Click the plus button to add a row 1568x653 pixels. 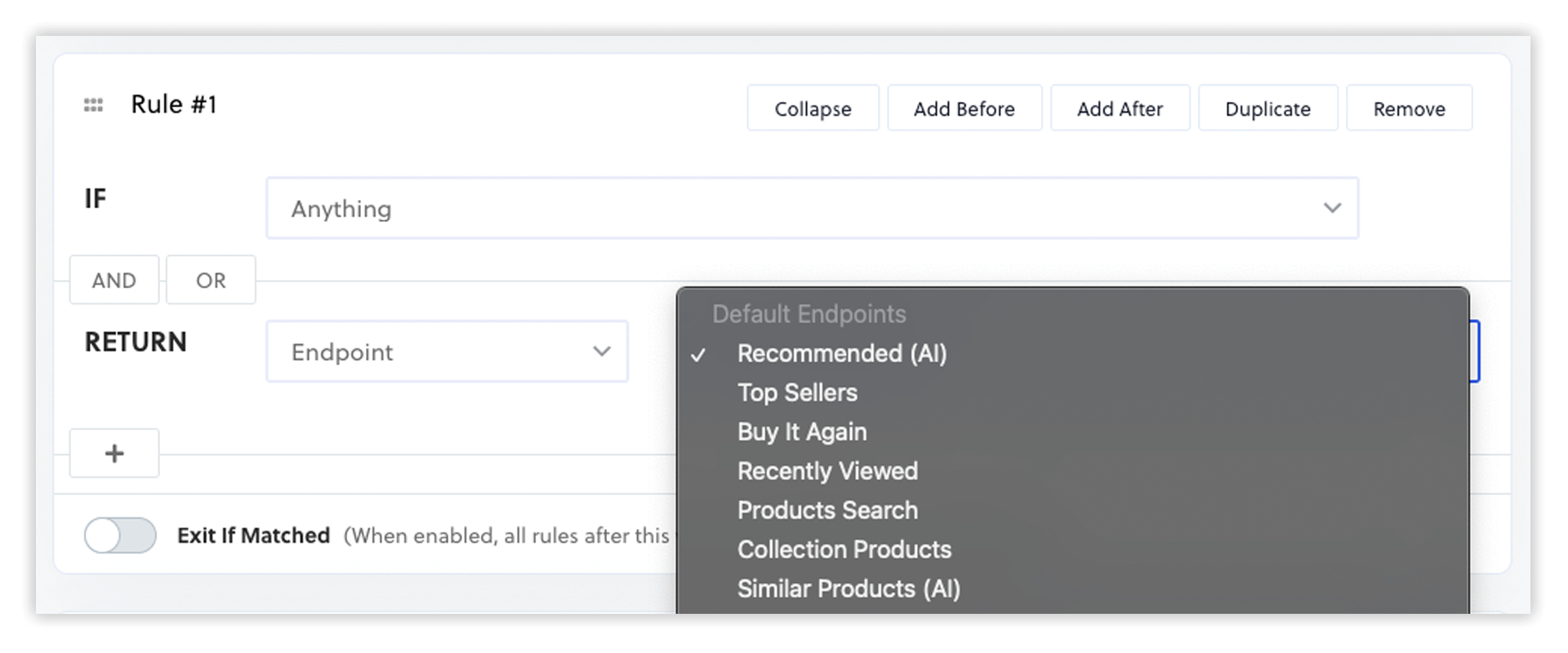point(114,453)
